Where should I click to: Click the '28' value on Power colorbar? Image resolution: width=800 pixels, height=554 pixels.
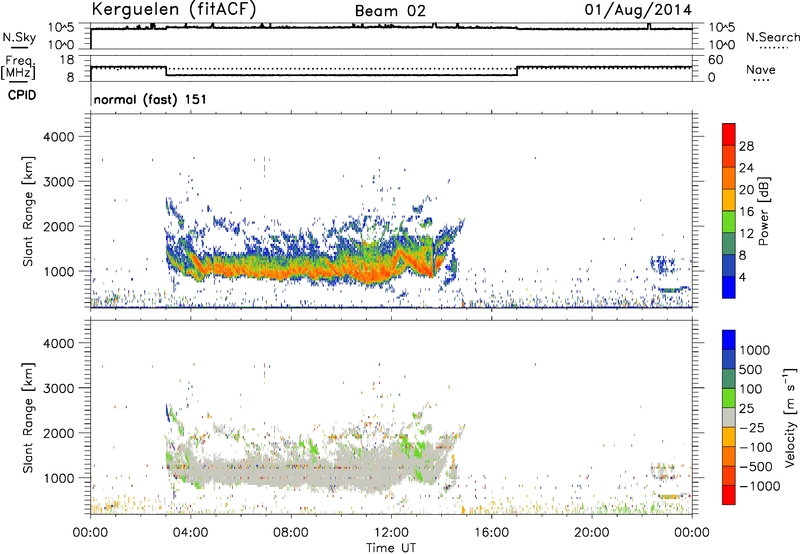point(746,146)
